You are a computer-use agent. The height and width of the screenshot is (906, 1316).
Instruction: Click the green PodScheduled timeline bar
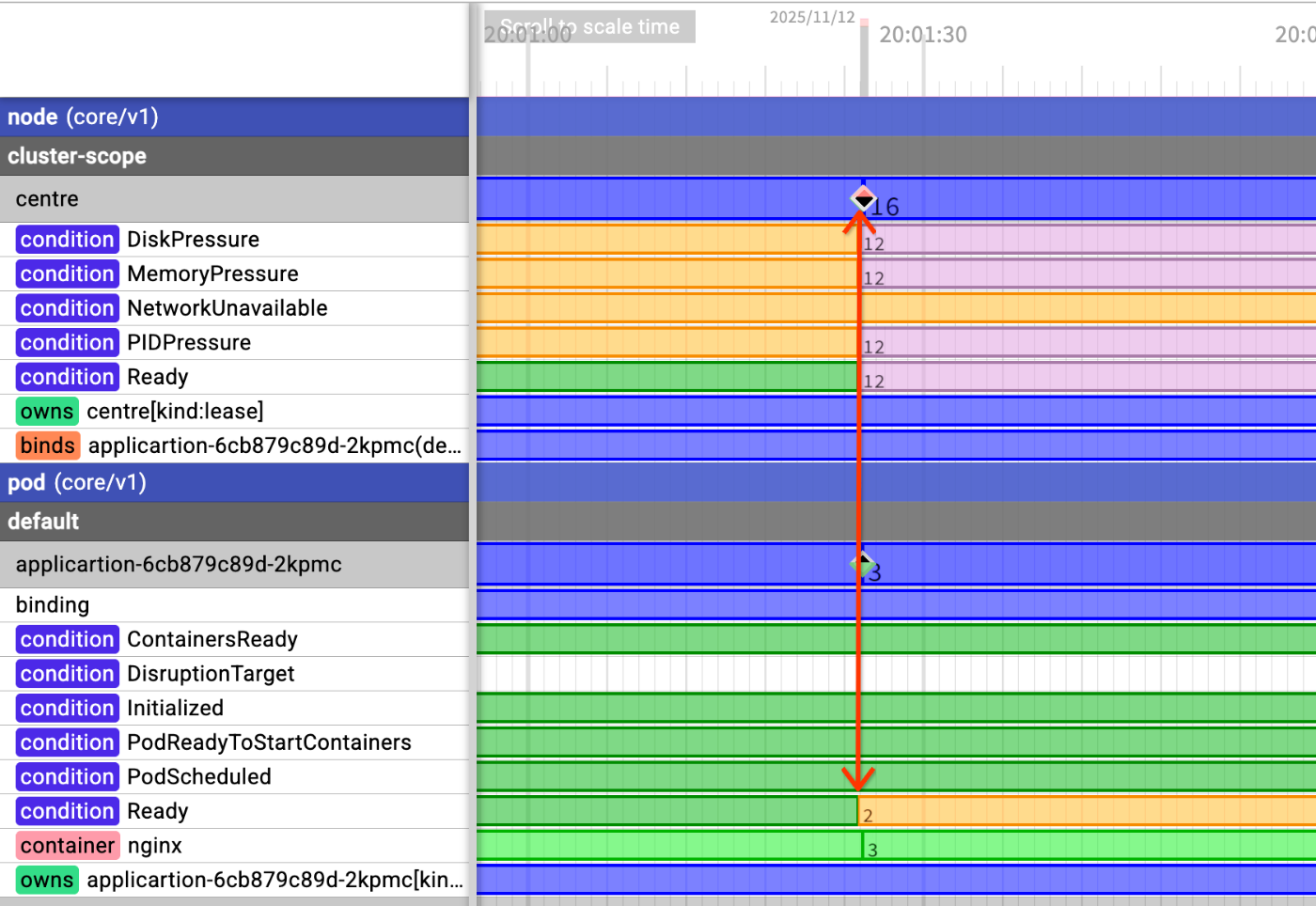point(897,777)
